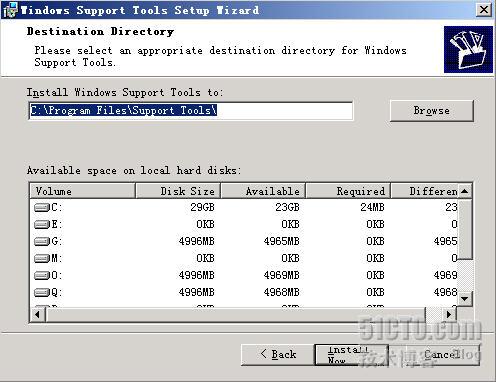
Task: Select the 4996MB disk size for O:
Action: click(x=196, y=275)
